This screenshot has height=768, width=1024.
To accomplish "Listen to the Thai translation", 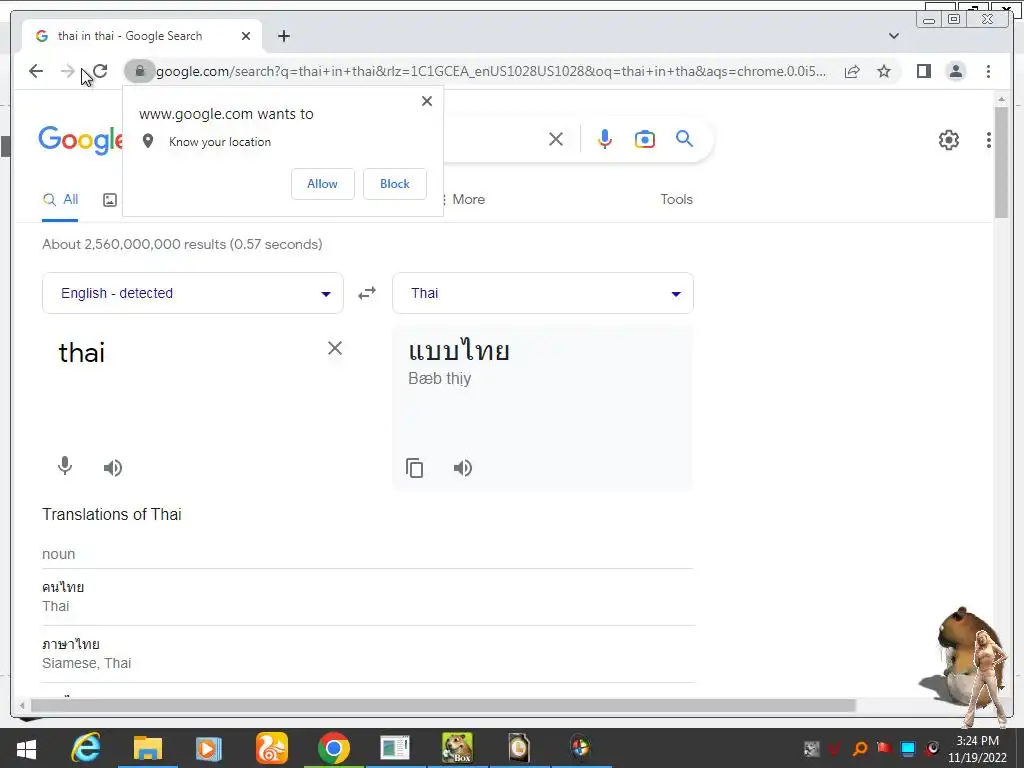I will pos(463,468).
